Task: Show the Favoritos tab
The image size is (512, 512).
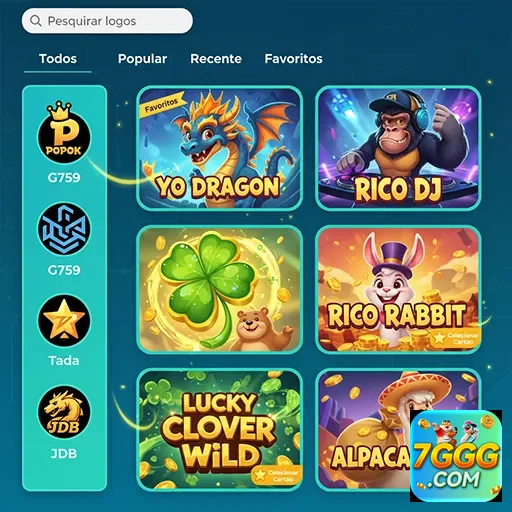Action: [x=293, y=59]
